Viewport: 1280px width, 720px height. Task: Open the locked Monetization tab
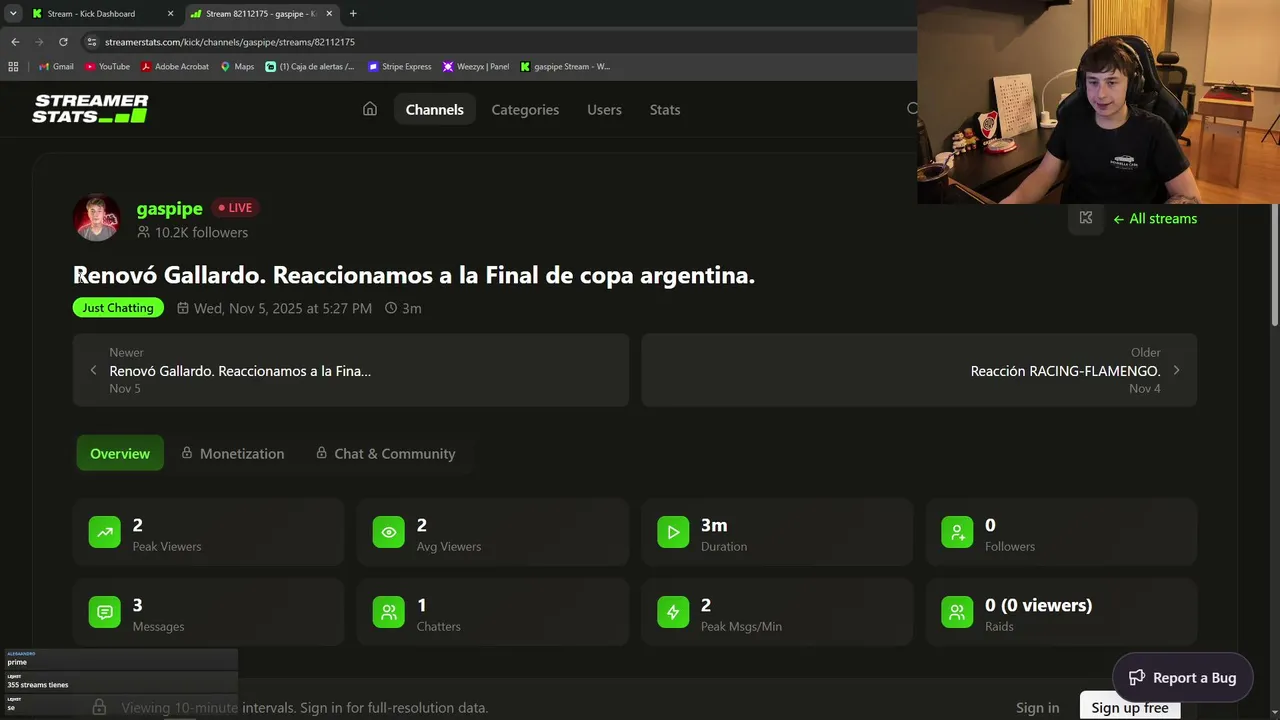point(233,453)
